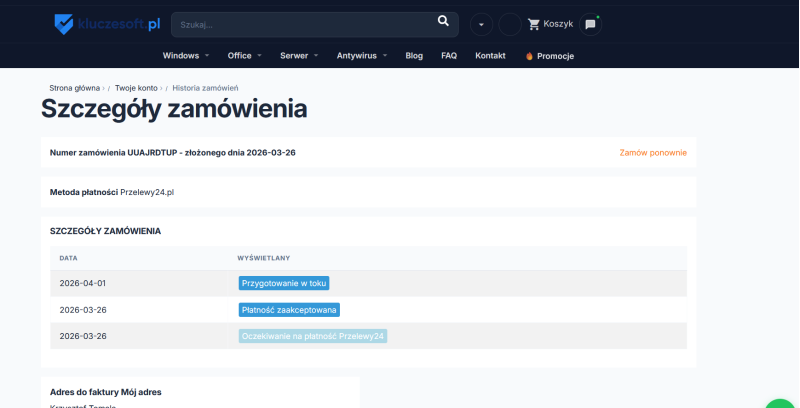800x408 pixels.
Task: Open the Koszyk shopping cart
Action: pos(549,24)
